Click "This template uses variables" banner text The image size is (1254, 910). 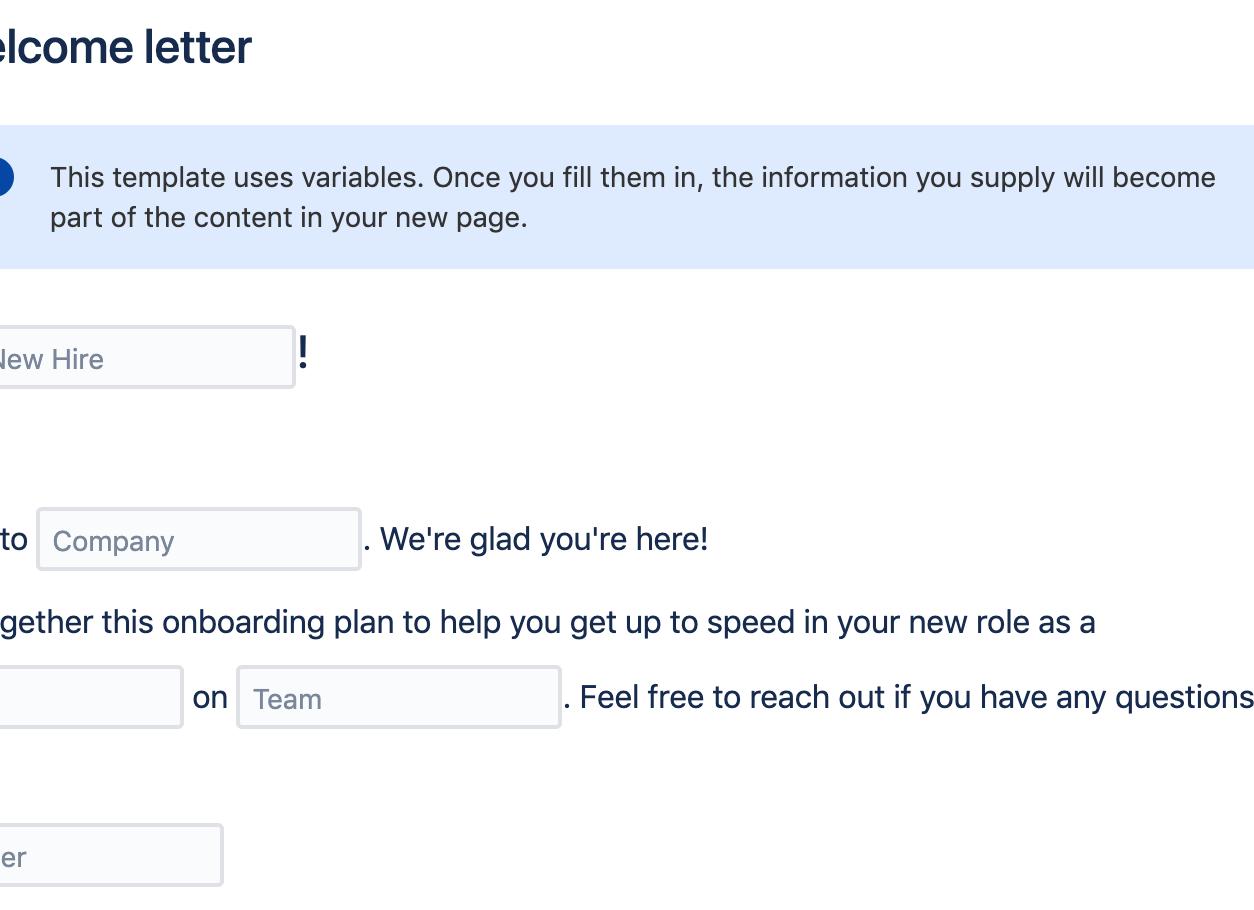237,178
